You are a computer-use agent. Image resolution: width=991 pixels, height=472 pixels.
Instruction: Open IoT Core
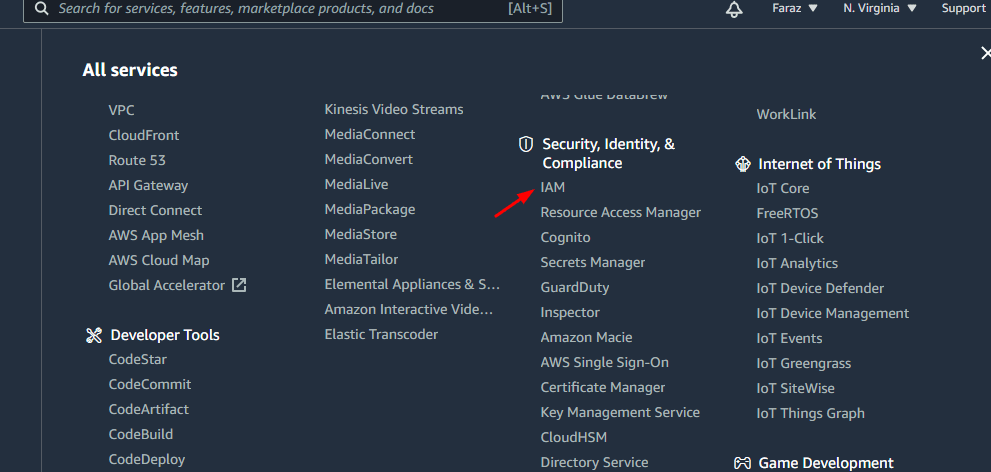(782, 188)
